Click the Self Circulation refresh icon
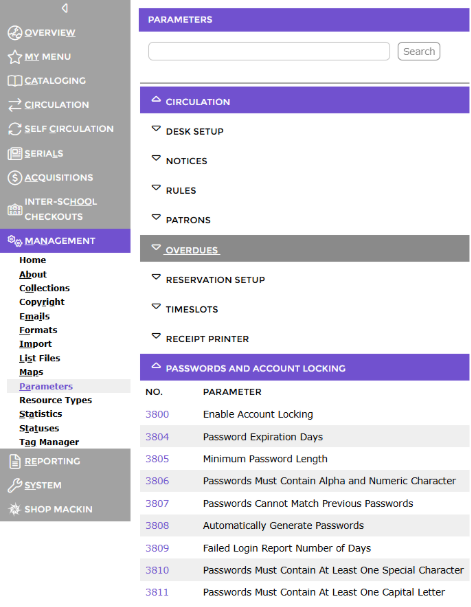The height and width of the screenshot is (607, 471). 15,129
